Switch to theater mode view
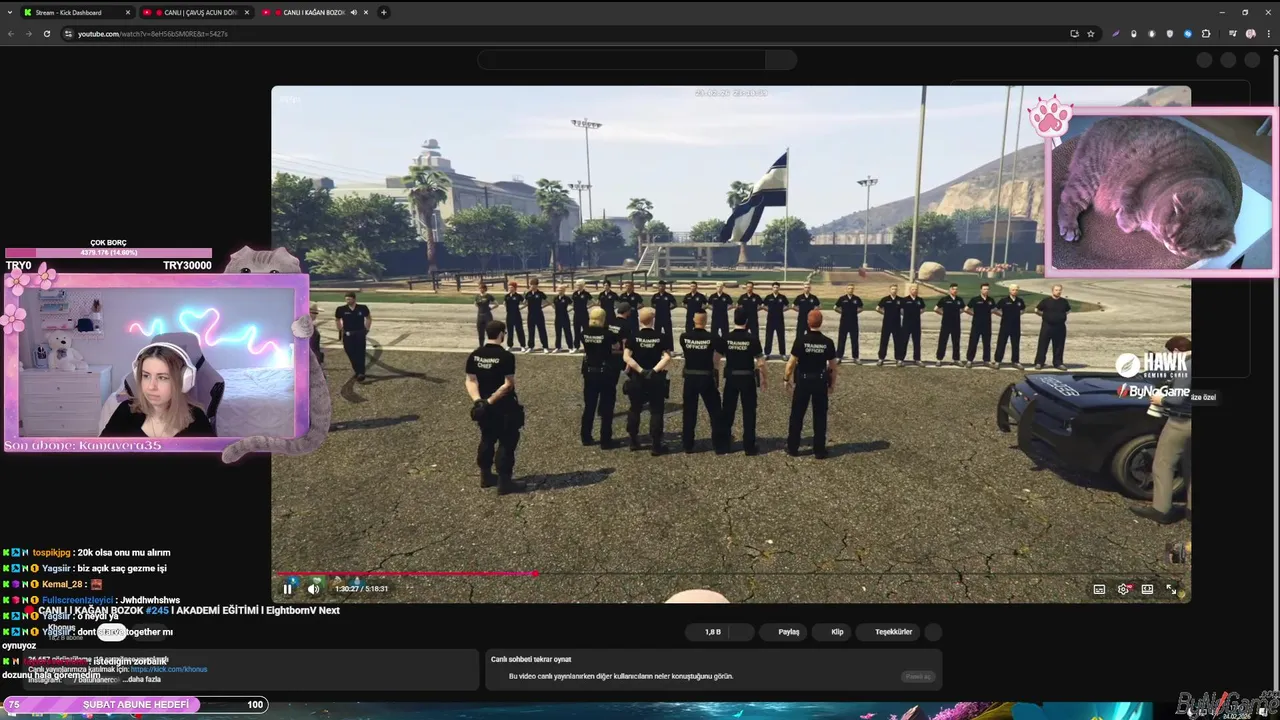This screenshot has width=1280, height=720. [1147, 590]
